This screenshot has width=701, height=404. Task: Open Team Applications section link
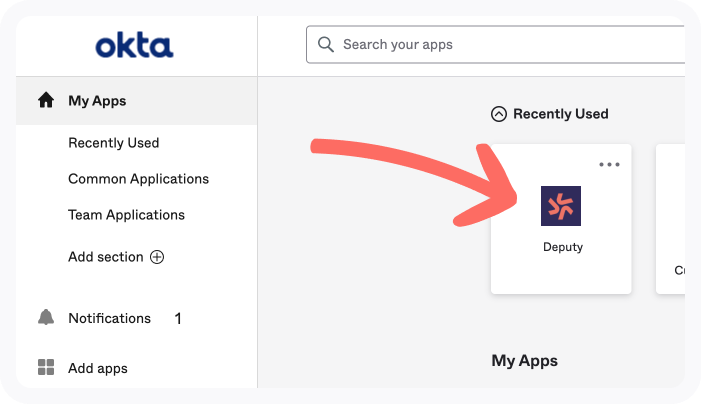point(126,215)
